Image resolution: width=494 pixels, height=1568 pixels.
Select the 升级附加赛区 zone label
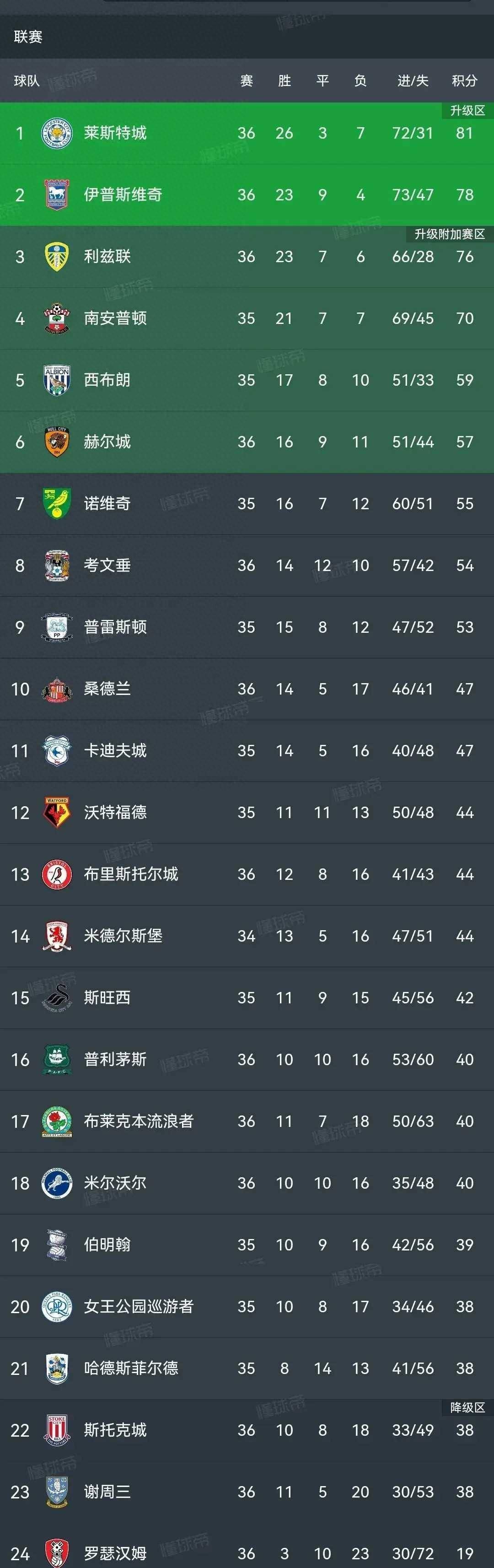coord(450,234)
